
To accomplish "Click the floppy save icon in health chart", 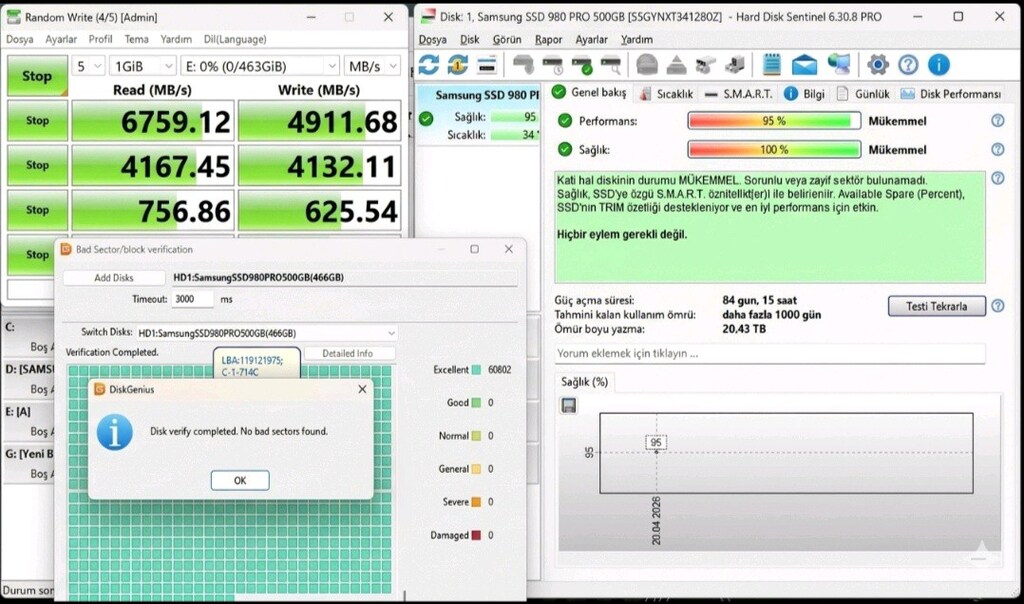I will point(569,405).
